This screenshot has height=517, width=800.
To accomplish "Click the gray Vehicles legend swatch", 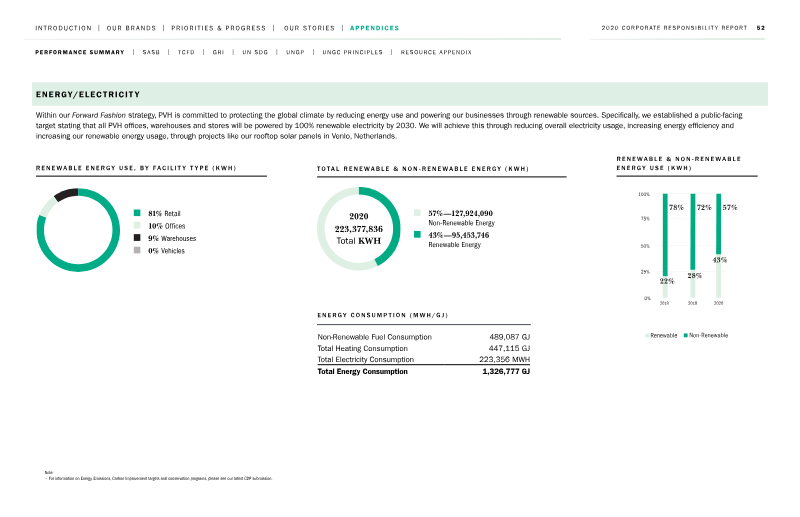I will click(x=137, y=250).
